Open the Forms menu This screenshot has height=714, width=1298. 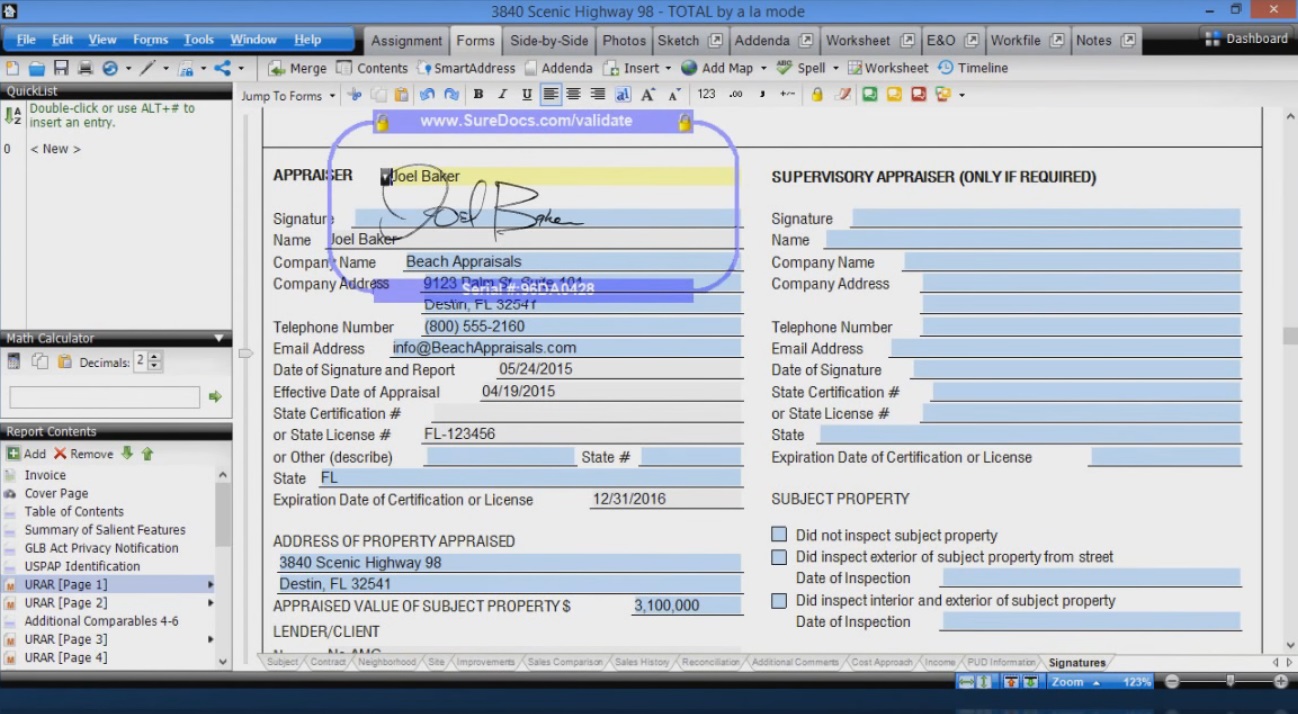pyautogui.click(x=150, y=40)
